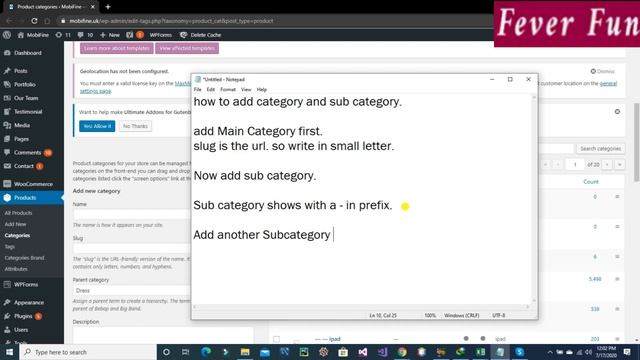
Task: Go back in browser history
Action: (9, 21)
